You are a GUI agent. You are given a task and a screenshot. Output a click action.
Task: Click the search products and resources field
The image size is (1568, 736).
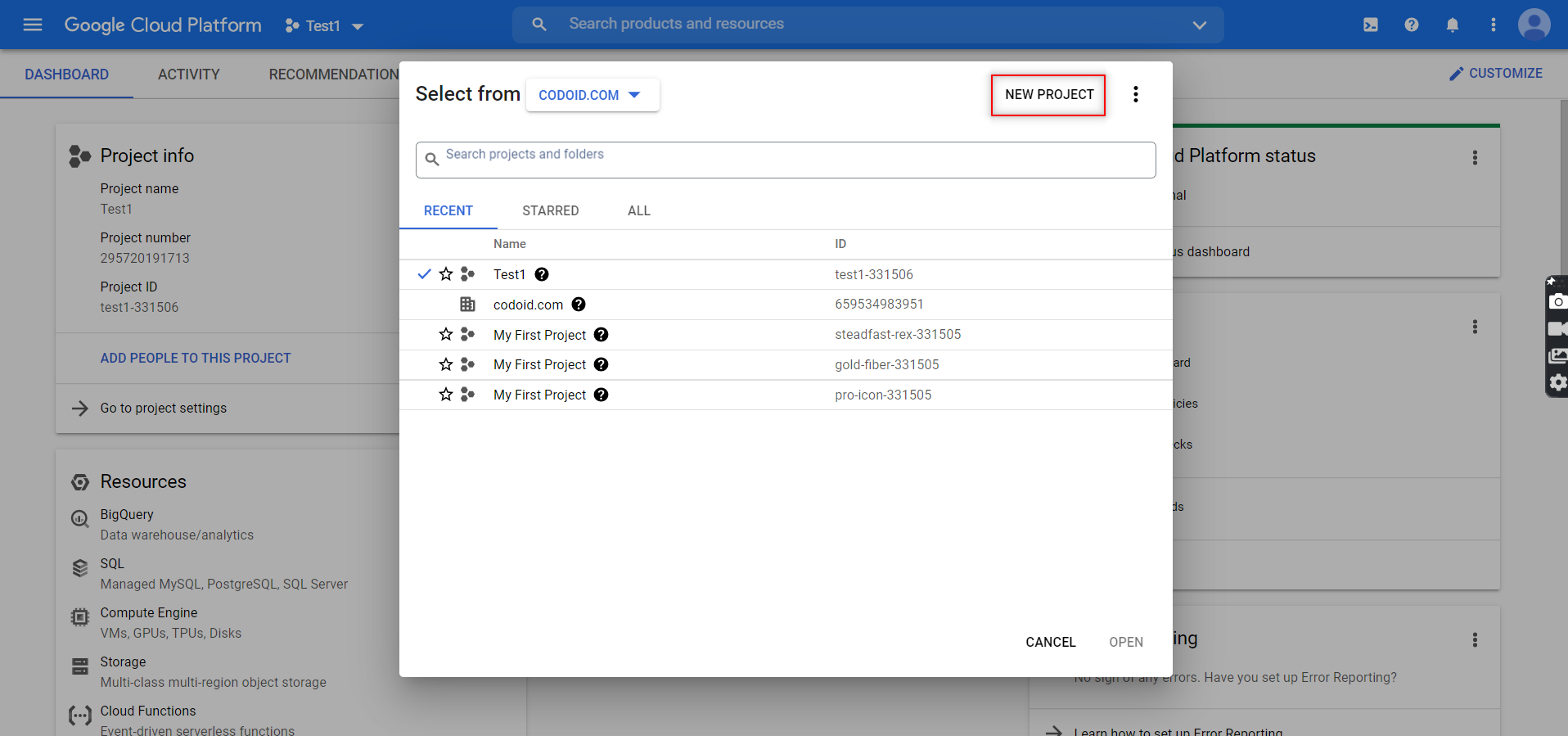coord(867,25)
